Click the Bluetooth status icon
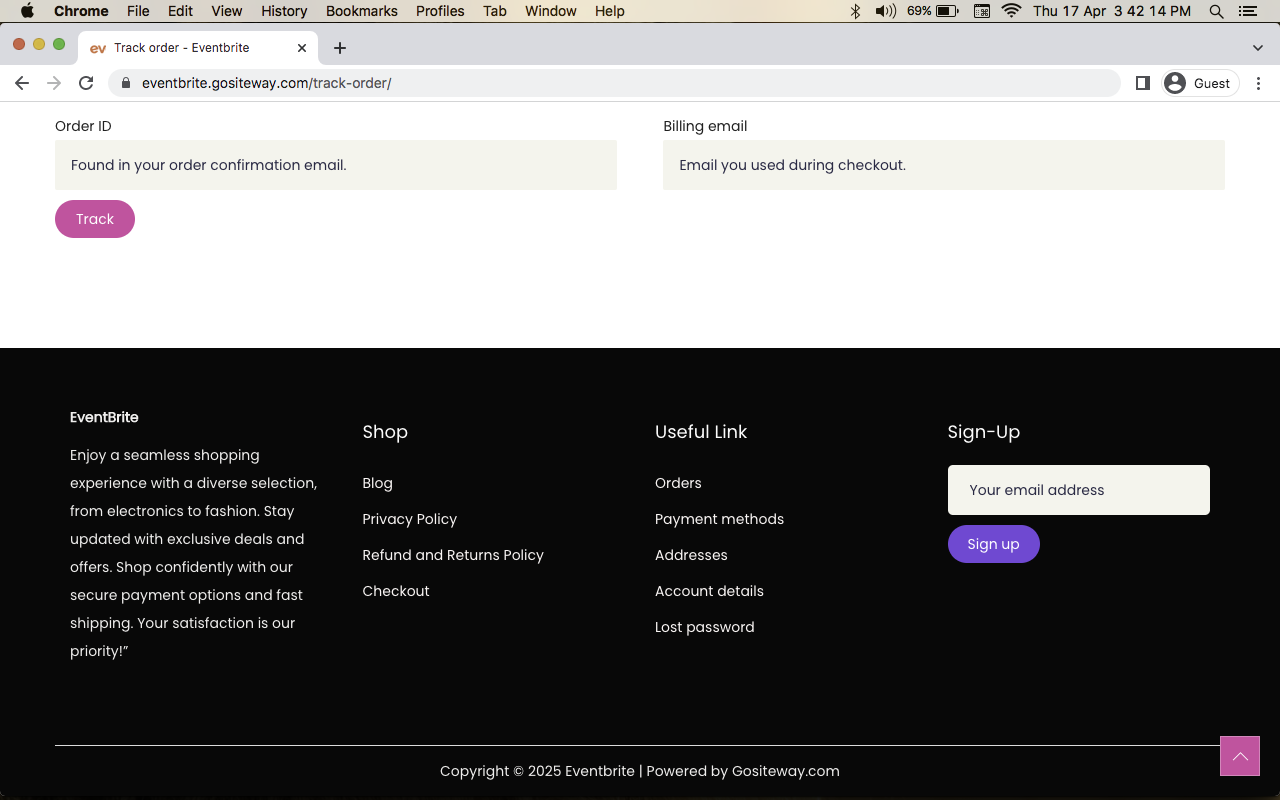Screen dimensions: 1280x800 [x=855, y=11]
